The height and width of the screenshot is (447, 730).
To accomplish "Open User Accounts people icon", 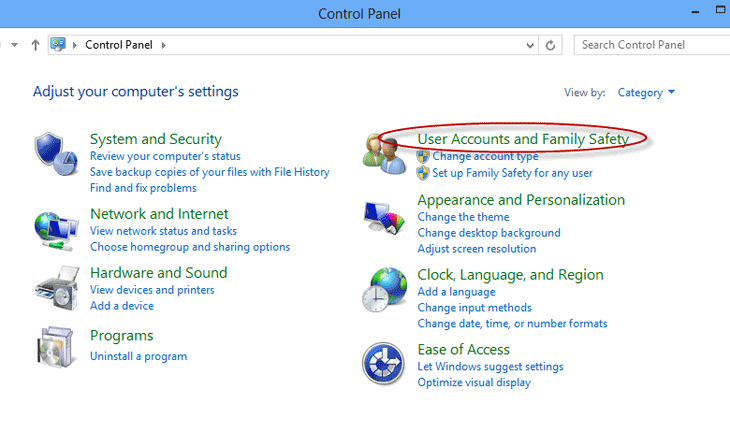I will [x=385, y=154].
